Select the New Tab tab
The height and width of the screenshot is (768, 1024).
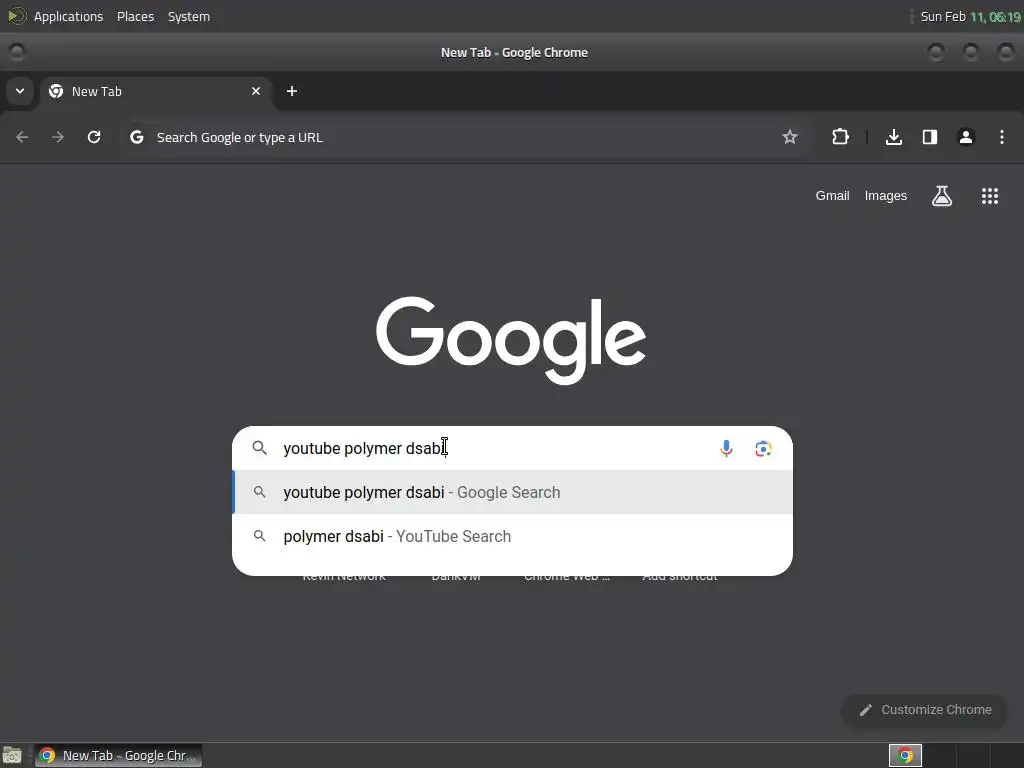click(157, 91)
